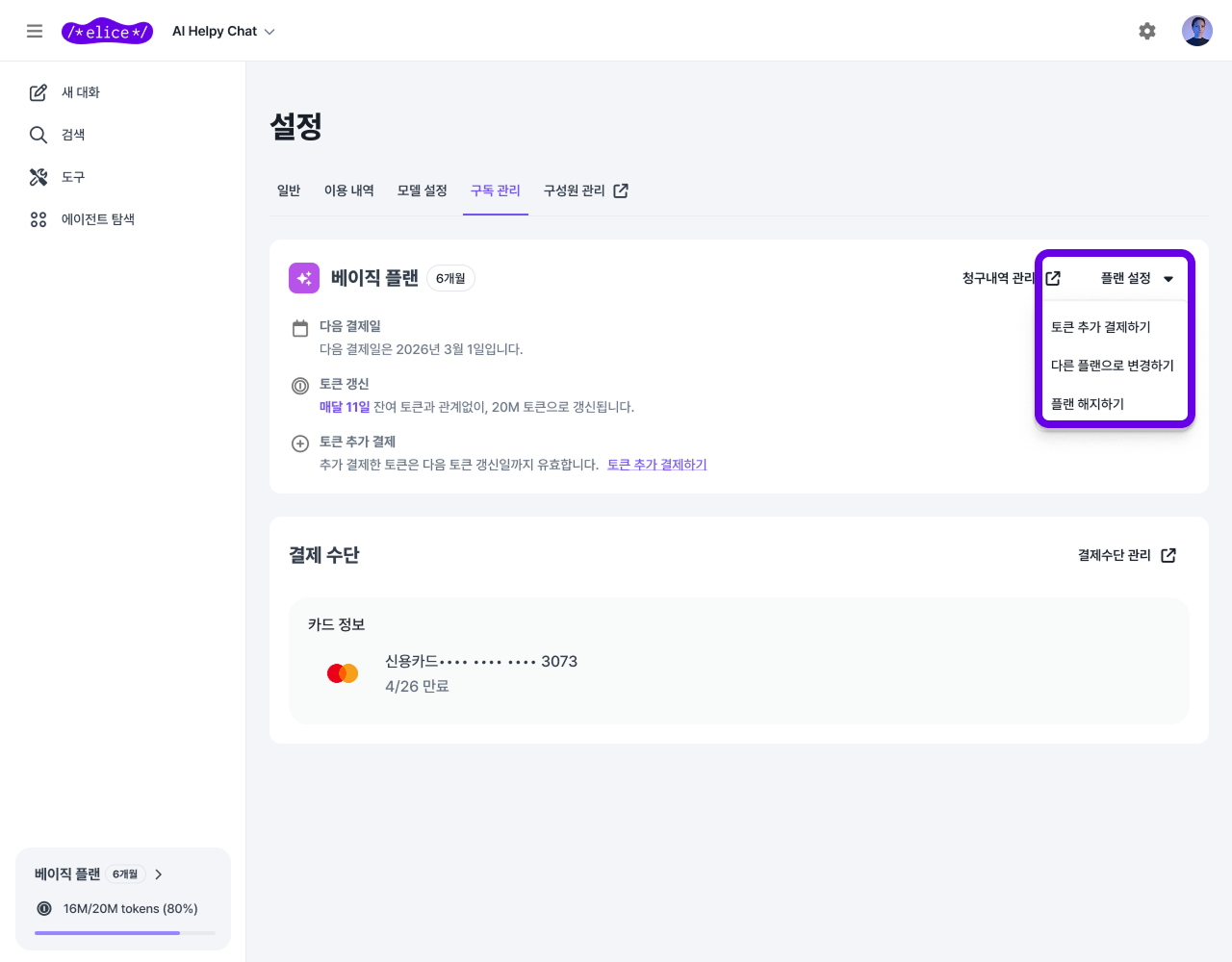Click the info icon next to 토큰 갱신
This screenshot has height=962, width=1232.
click(x=299, y=385)
